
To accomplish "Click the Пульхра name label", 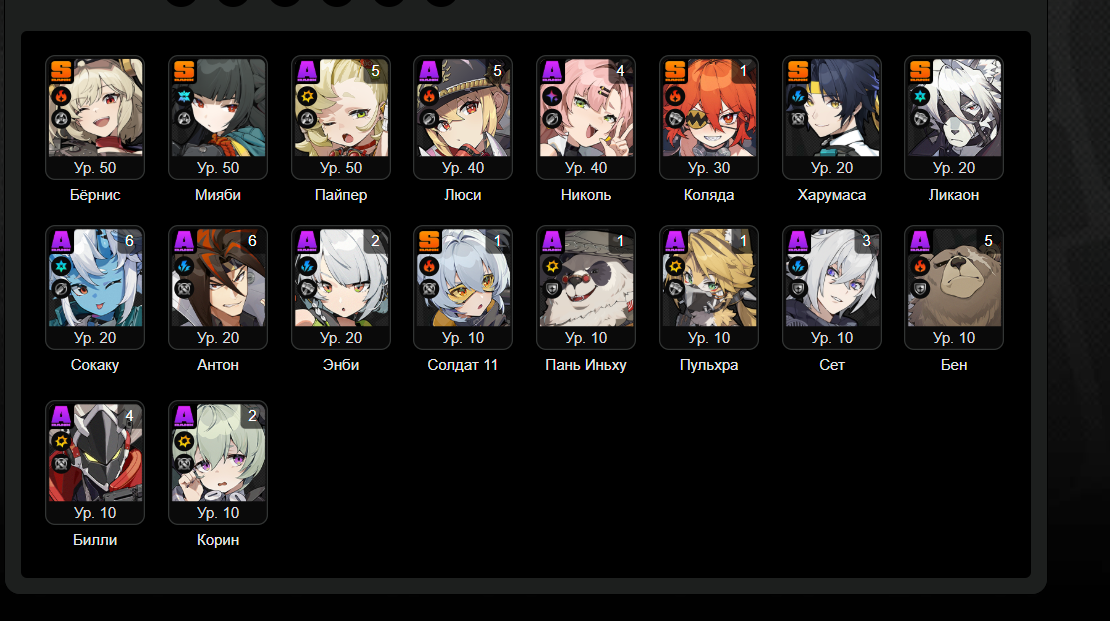I will pos(709,365).
